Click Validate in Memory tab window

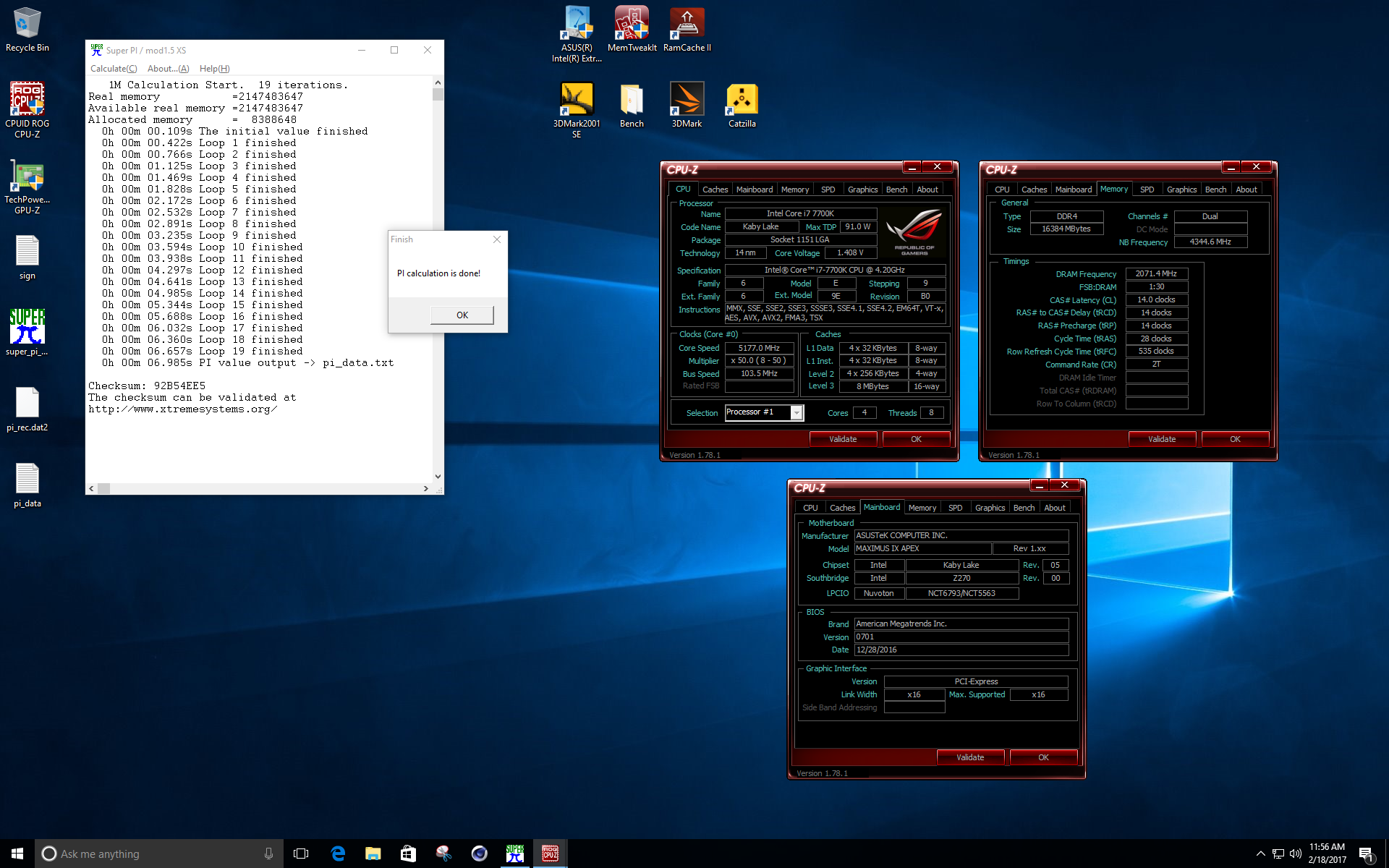tap(1162, 439)
